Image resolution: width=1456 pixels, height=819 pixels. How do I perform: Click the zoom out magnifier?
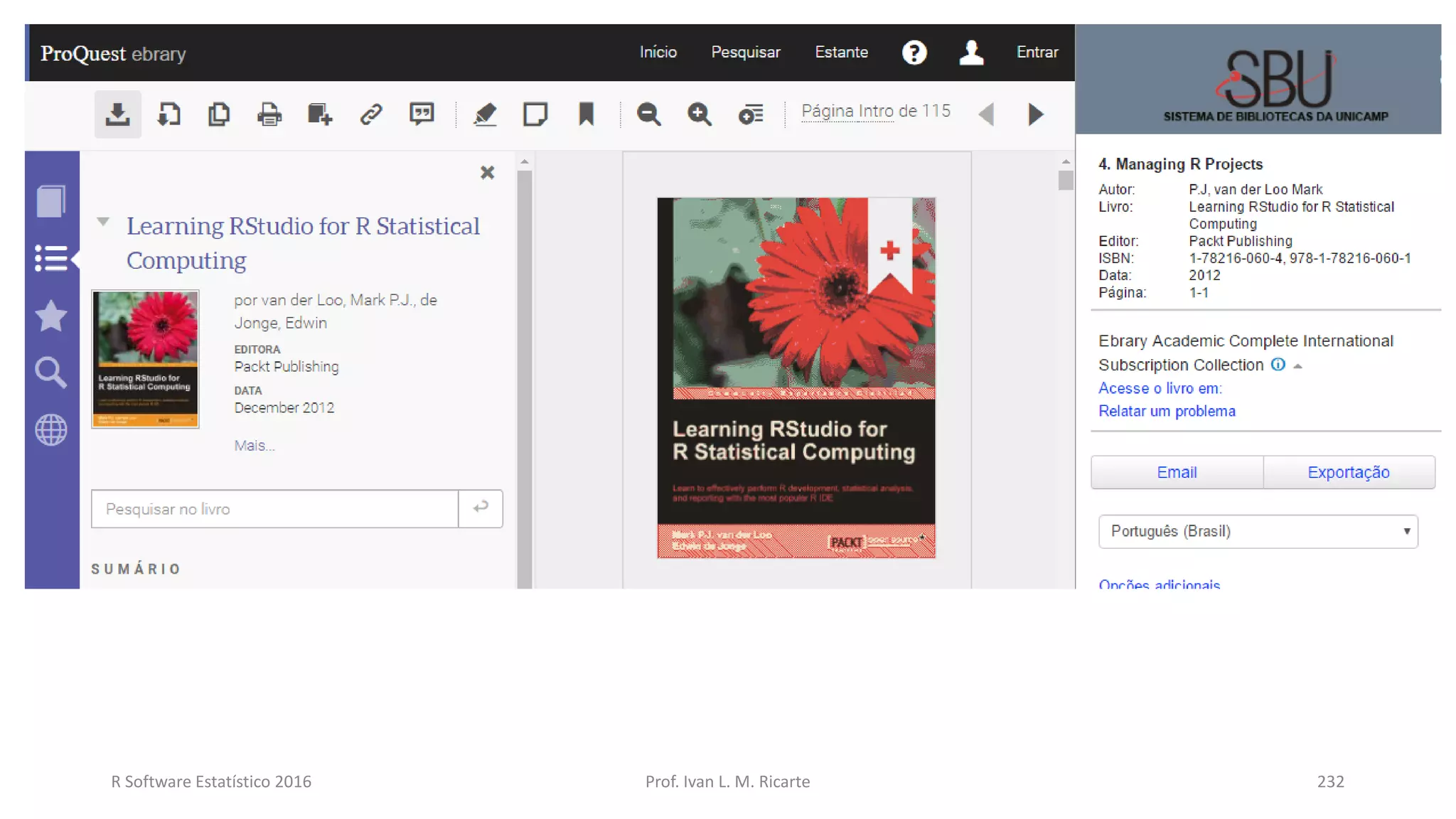pyautogui.click(x=648, y=114)
